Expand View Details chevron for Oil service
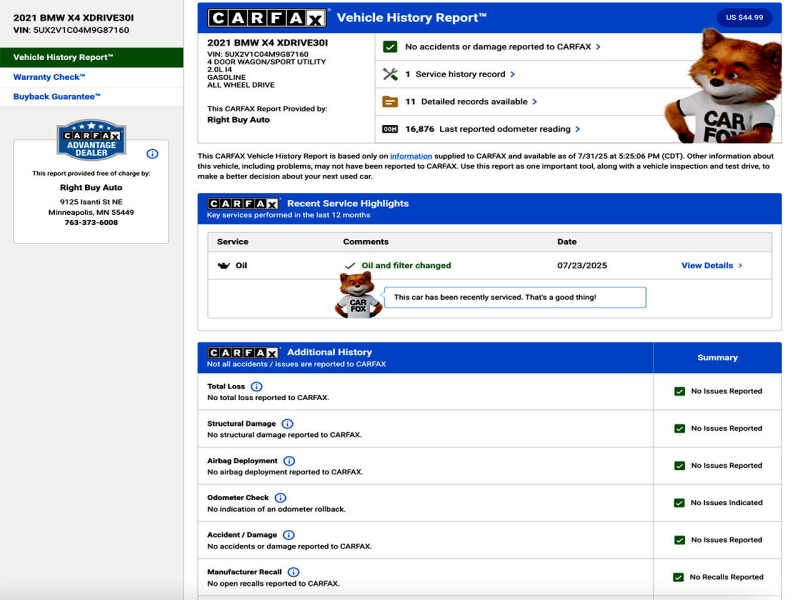This screenshot has width=800, height=600. pos(740,265)
